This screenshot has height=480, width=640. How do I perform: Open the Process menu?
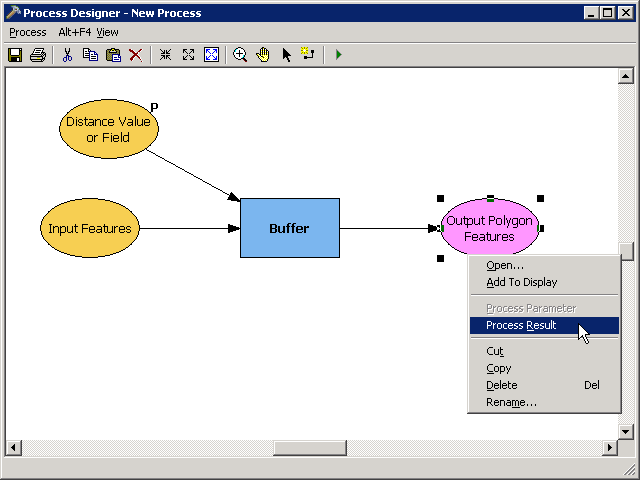click(28, 32)
